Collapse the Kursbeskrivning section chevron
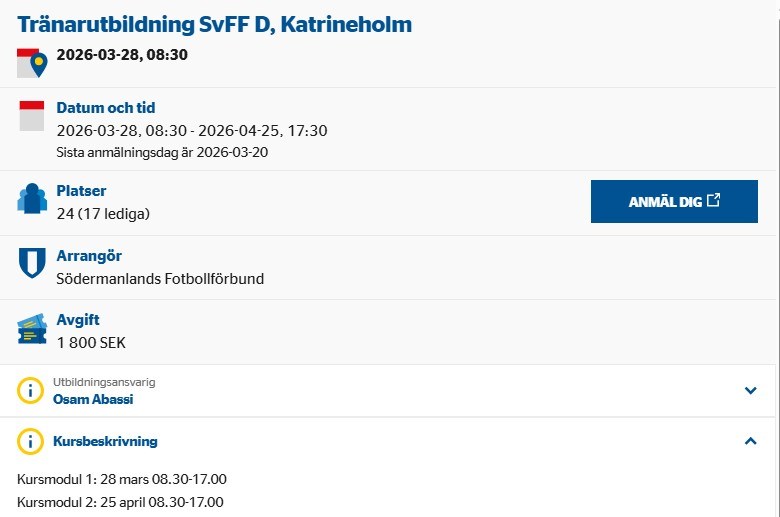This screenshot has width=780, height=517. pyautogui.click(x=751, y=441)
